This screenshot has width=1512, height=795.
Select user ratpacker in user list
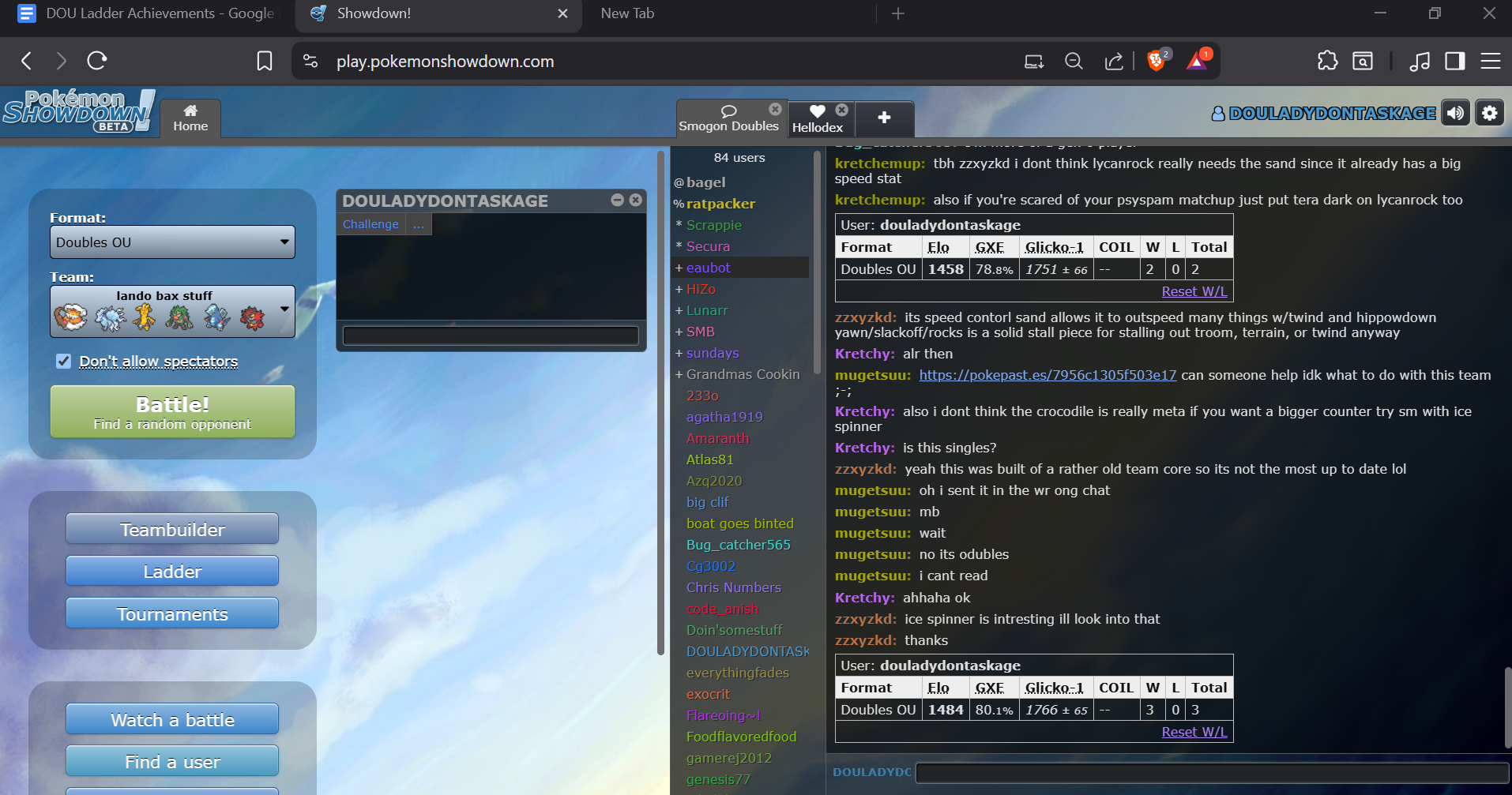pyautogui.click(x=740, y=204)
